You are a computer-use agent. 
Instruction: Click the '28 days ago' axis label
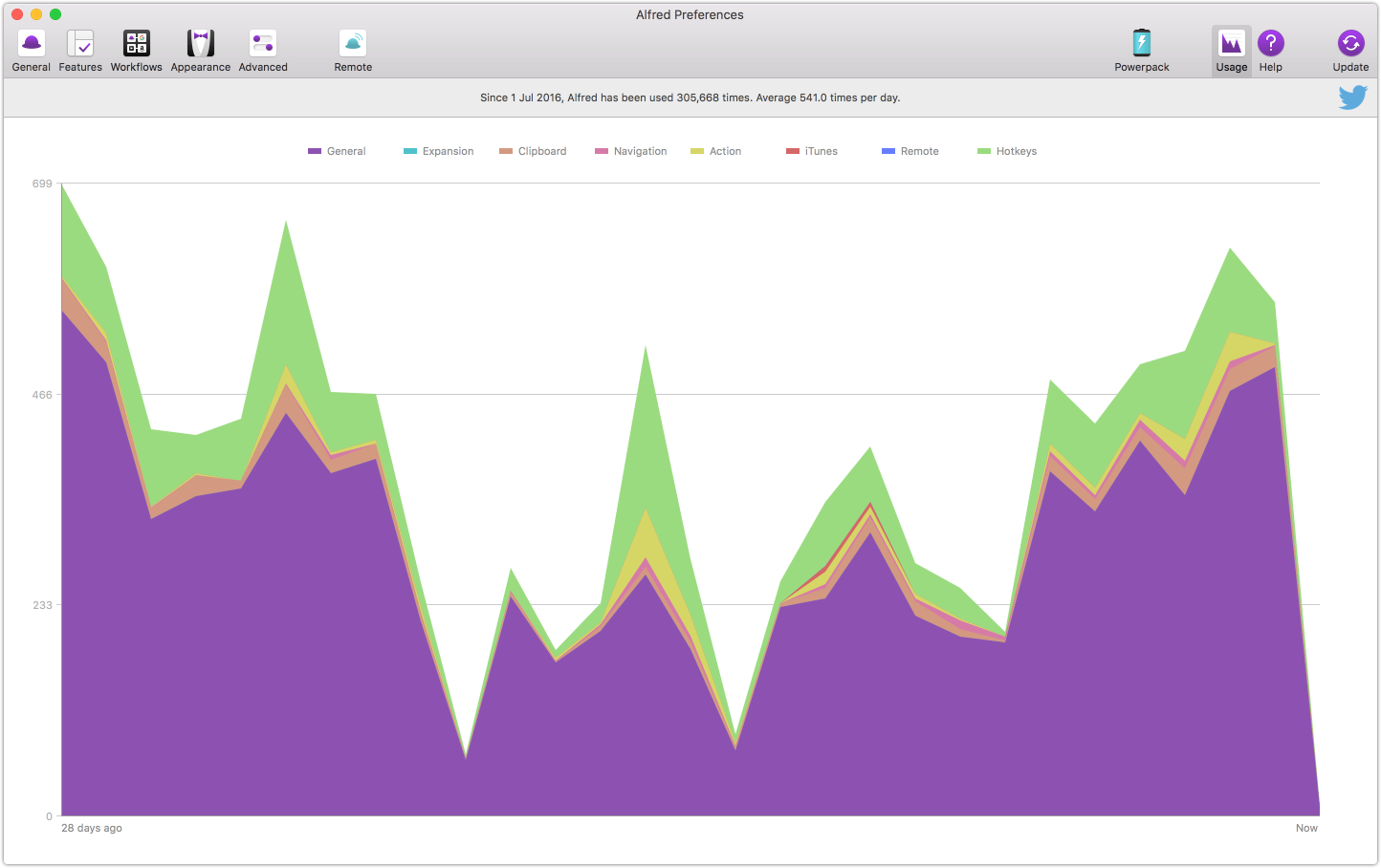click(92, 828)
